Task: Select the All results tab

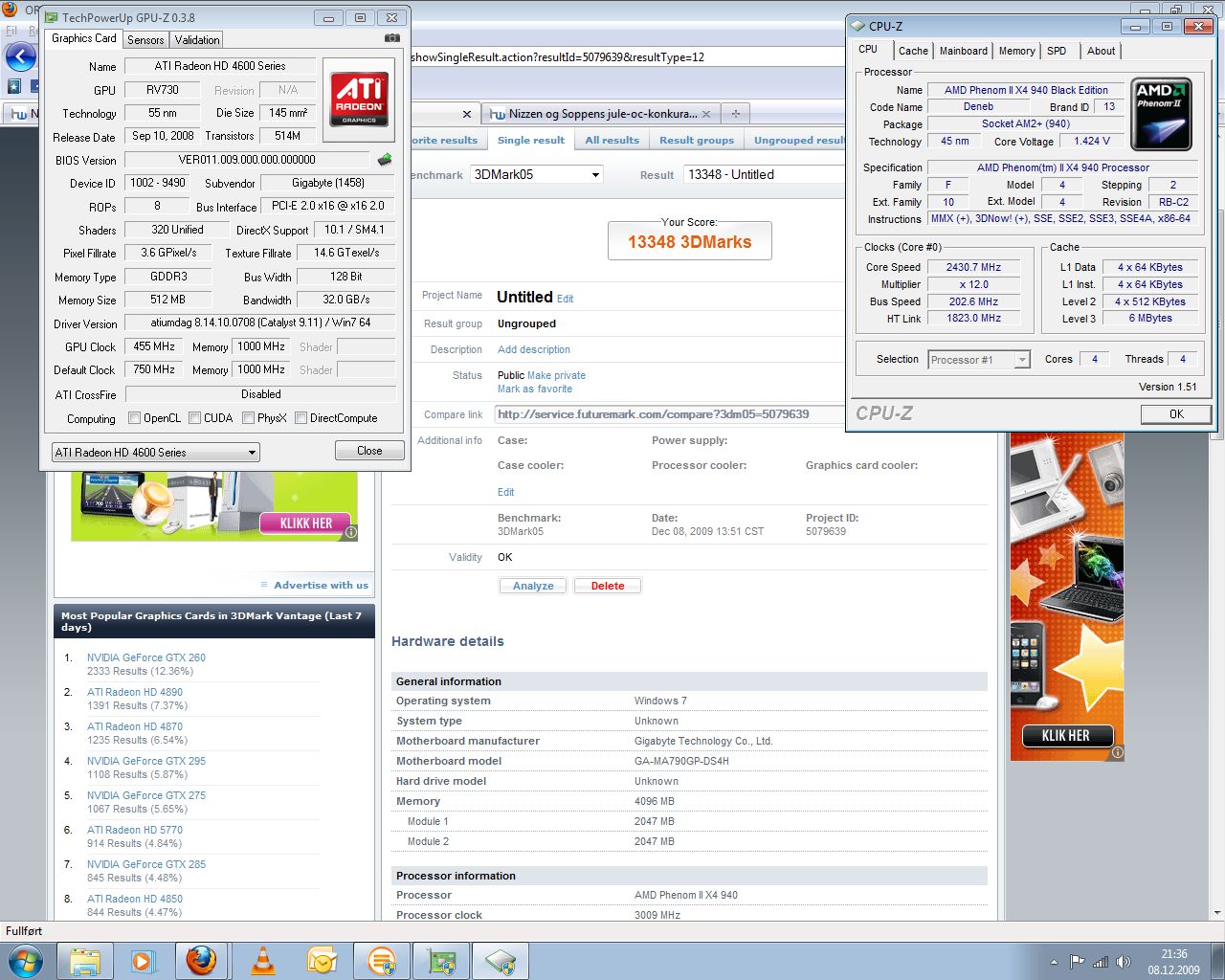Action: [612, 140]
